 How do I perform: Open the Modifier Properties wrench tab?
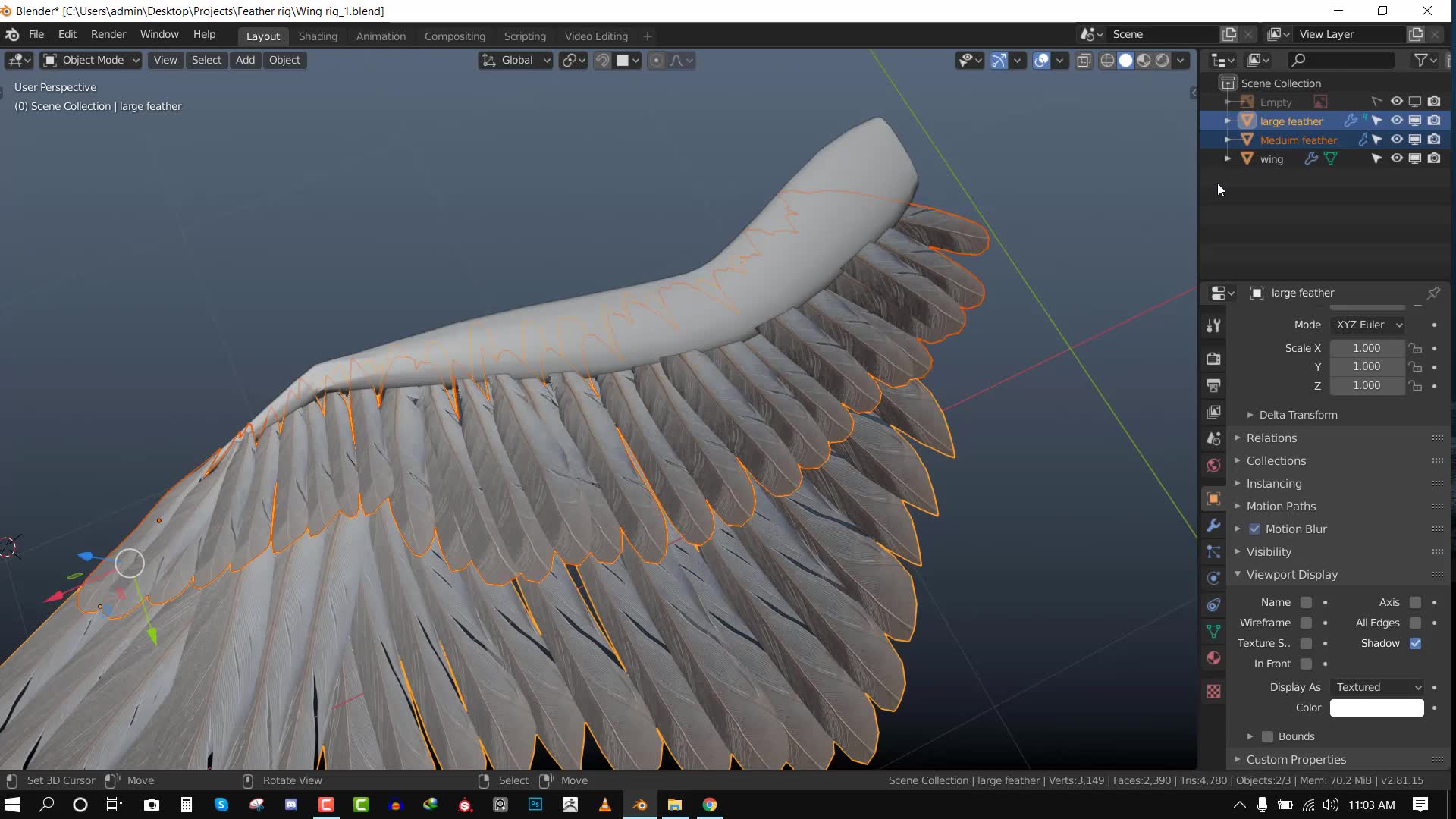pos(1214,526)
